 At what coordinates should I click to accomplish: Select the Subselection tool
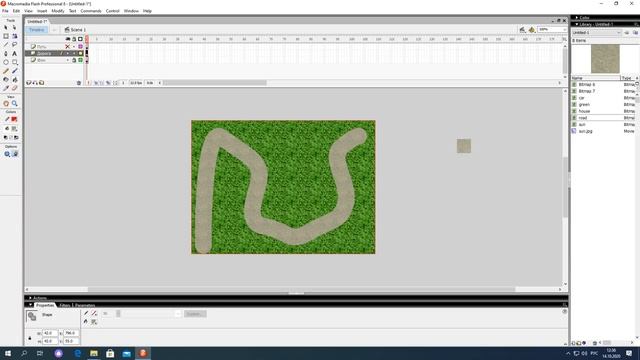15,27
